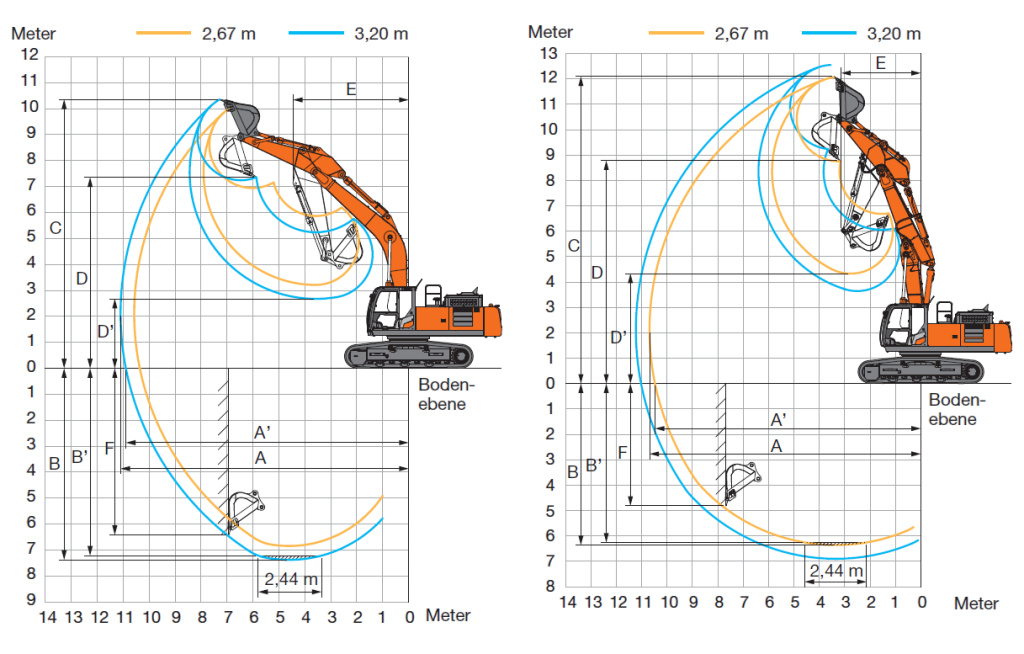Click dimension label B' in the right diagram
The image size is (1024, 654).
coord(594,466)
